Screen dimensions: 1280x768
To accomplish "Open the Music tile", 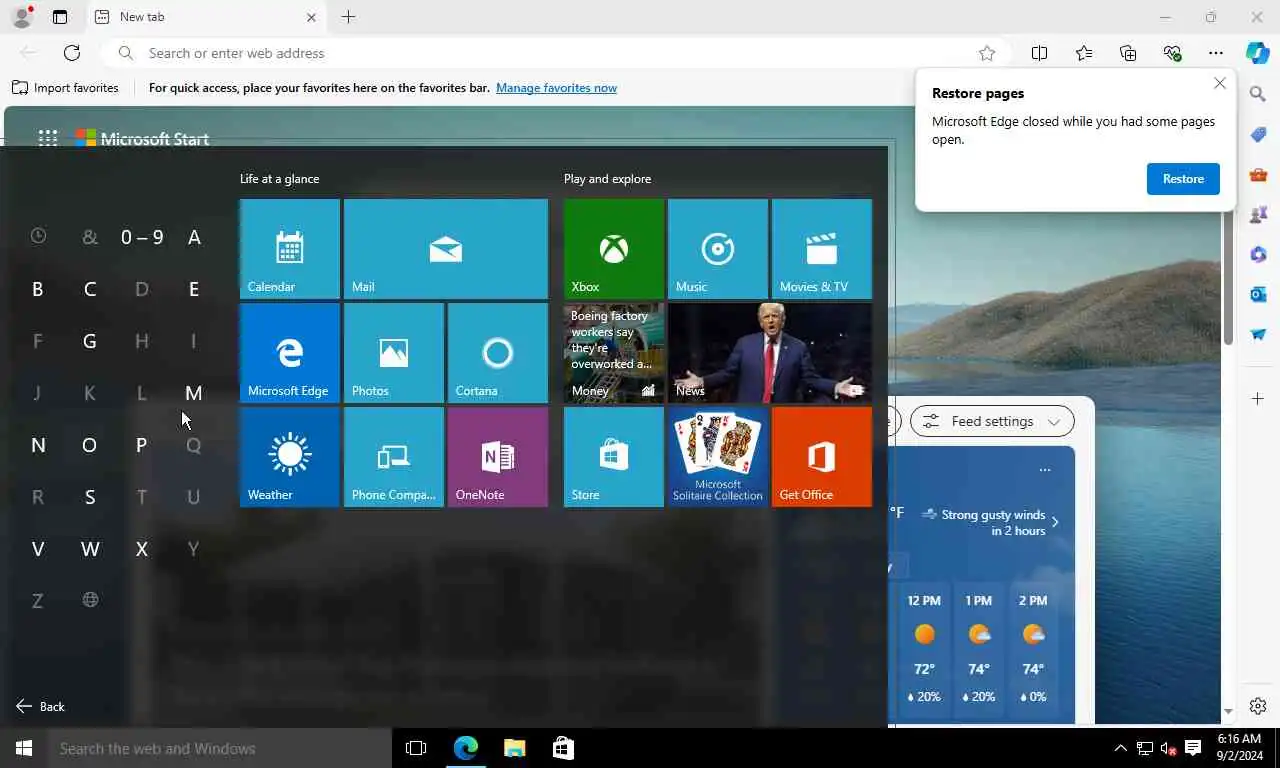I will tap(718, 249).
